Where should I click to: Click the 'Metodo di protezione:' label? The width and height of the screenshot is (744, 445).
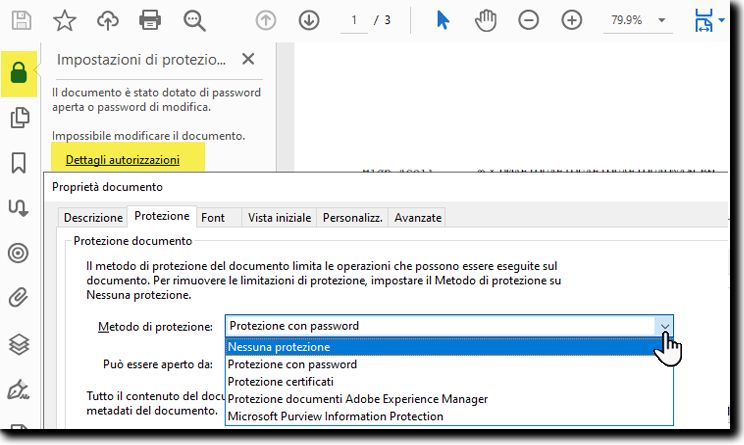(x=155, y=327)
